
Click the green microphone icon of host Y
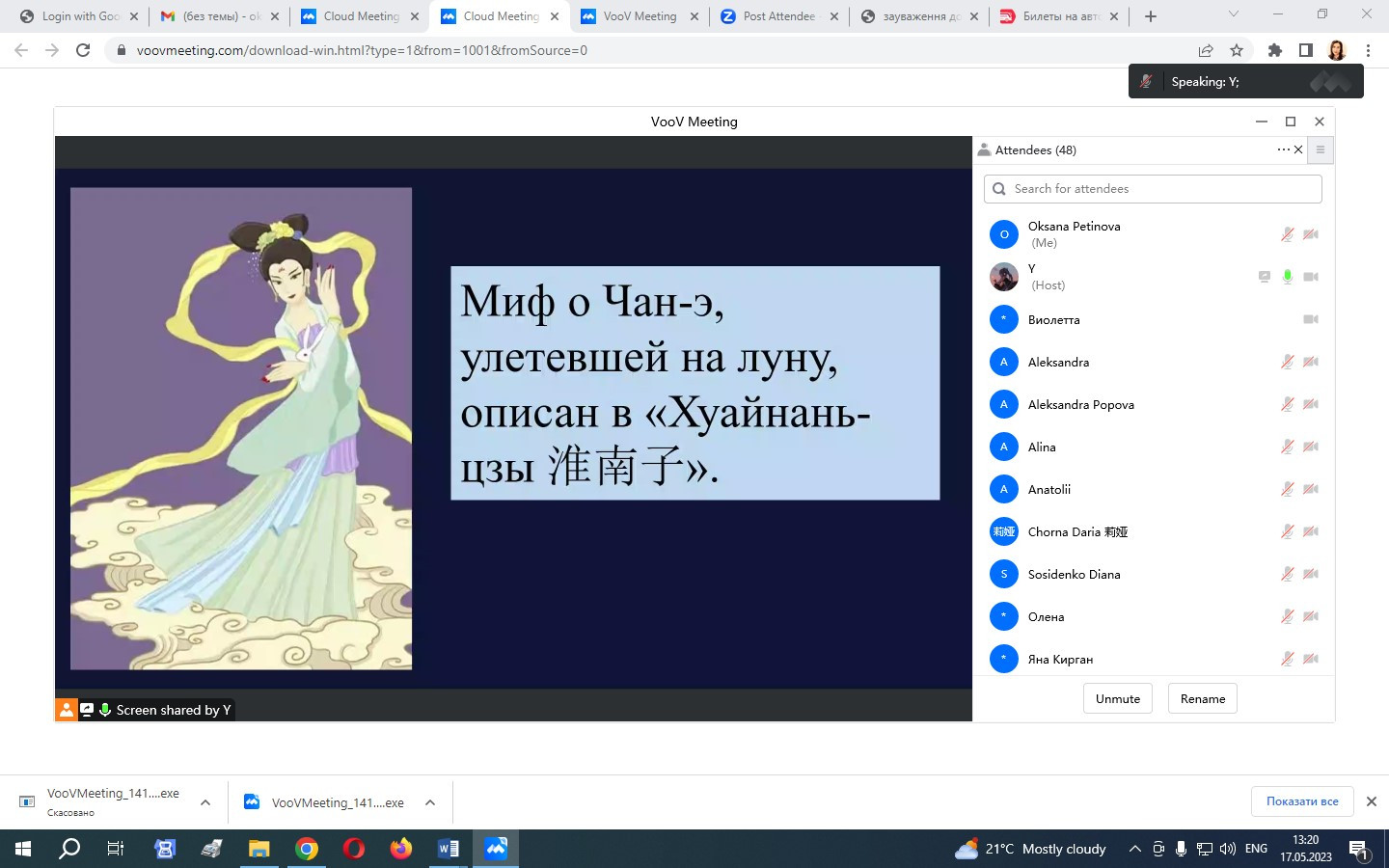point(1287,277)
